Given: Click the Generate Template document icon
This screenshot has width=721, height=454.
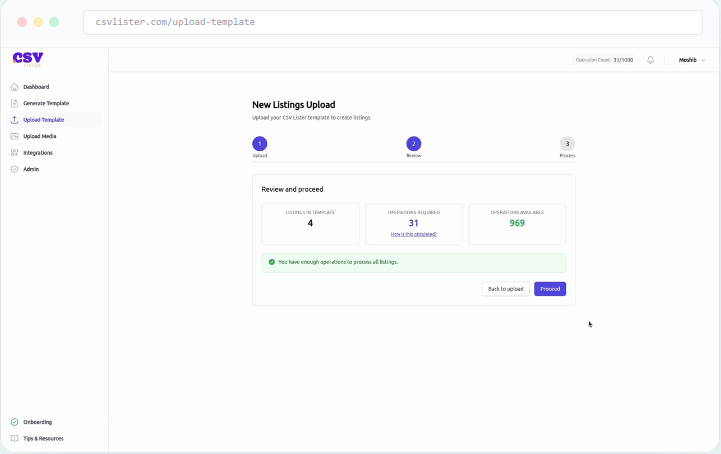Looking at the screenshot, I should point(14,103).
